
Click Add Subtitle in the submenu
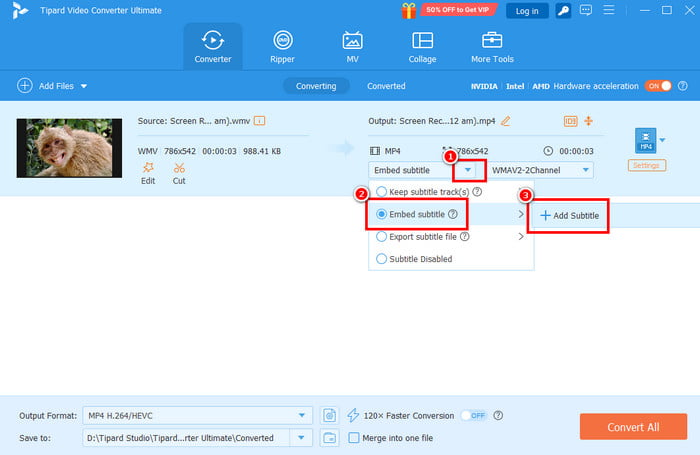[x=569, y=216]
